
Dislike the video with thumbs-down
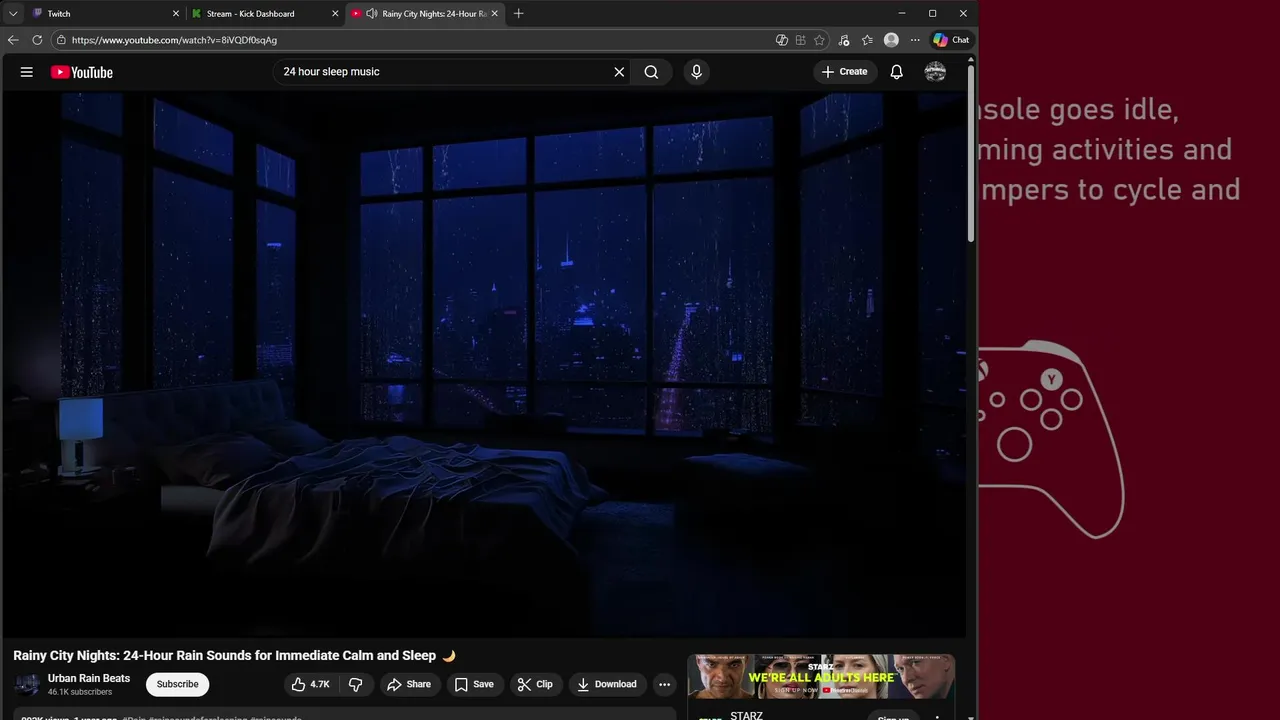(355, 684)
